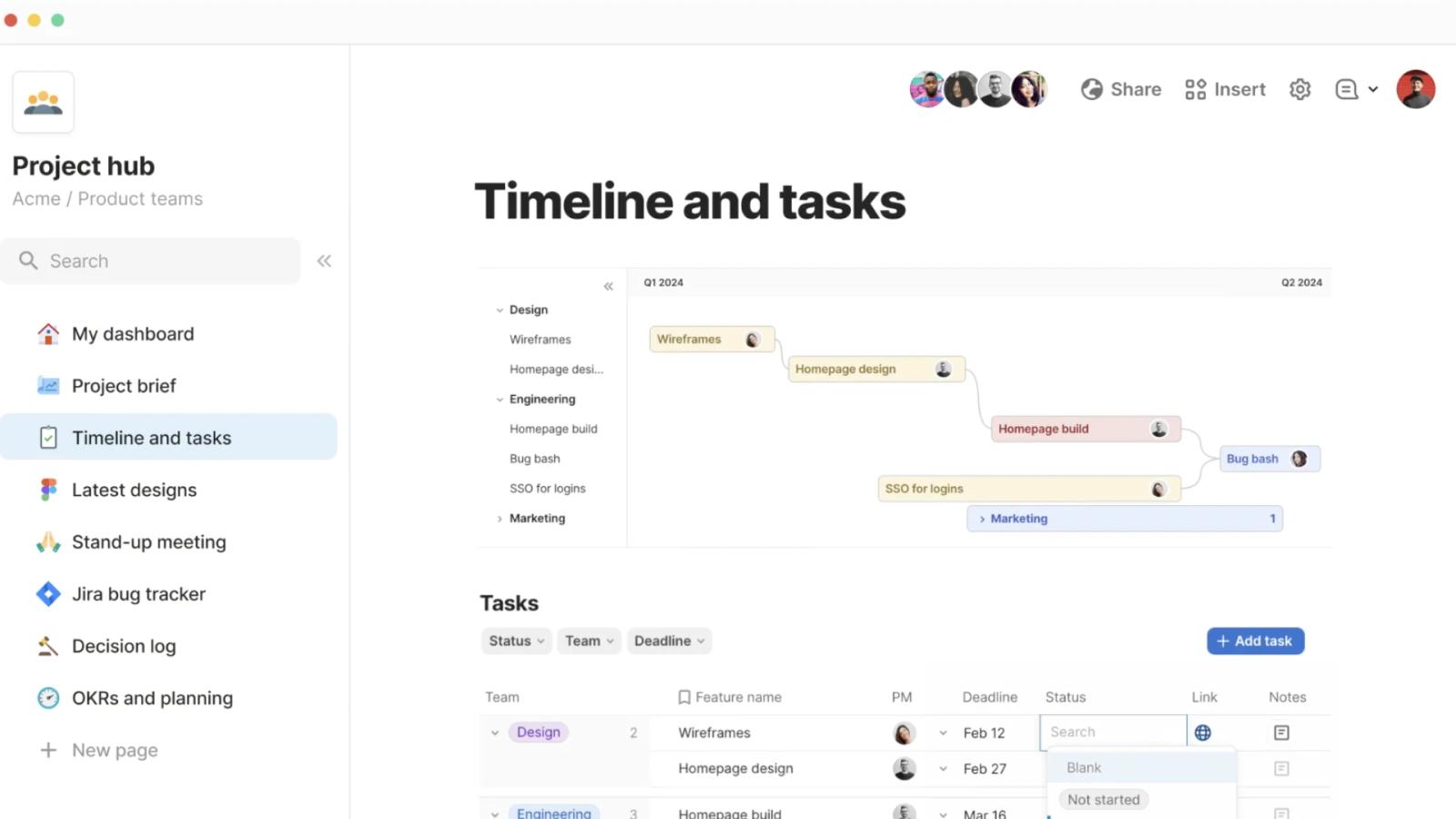
Task: Open the comments icon in header
Action: 1347,89
